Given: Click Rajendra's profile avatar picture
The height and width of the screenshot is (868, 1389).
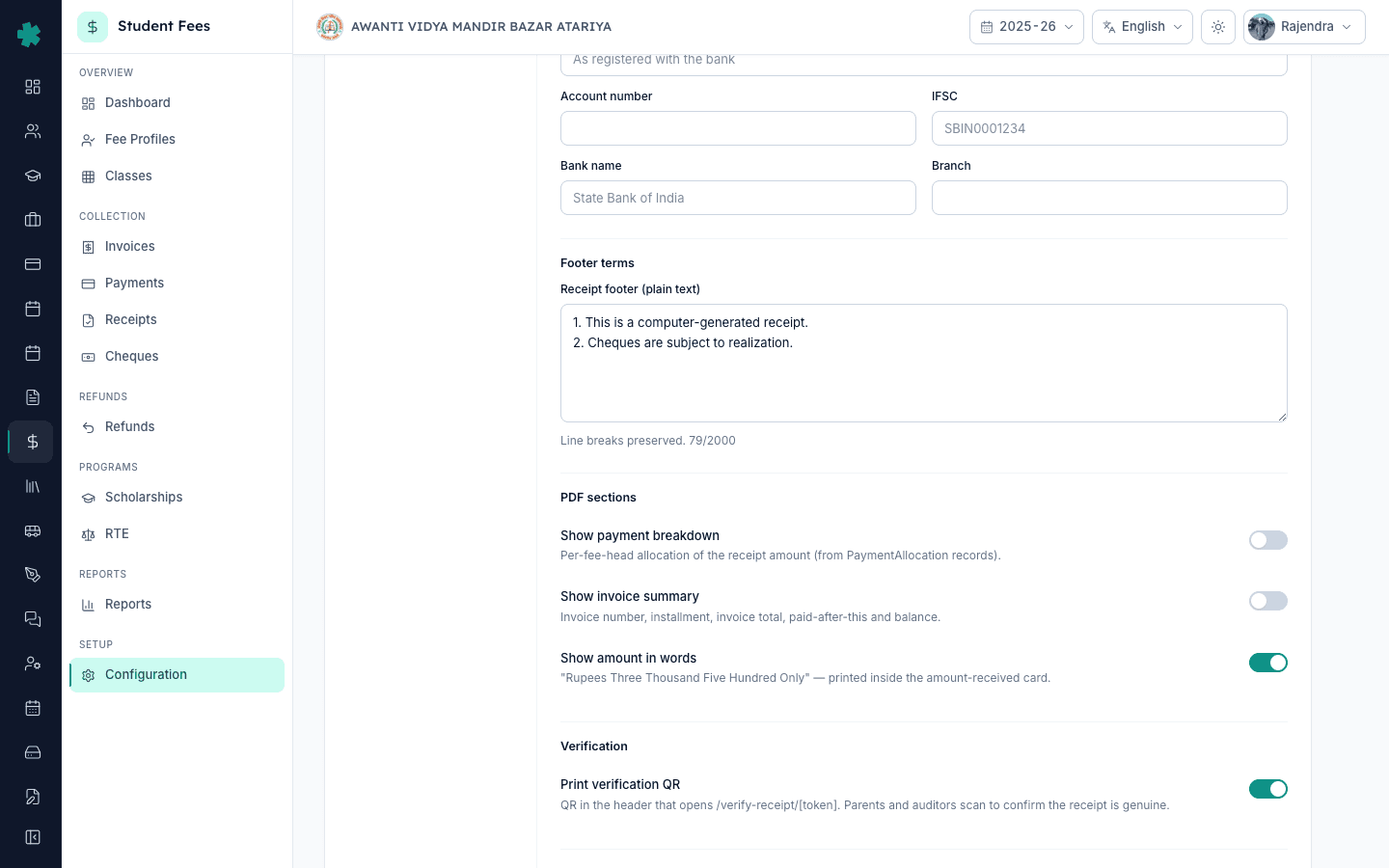Looking at the screenshot, I should (1262, 27).
